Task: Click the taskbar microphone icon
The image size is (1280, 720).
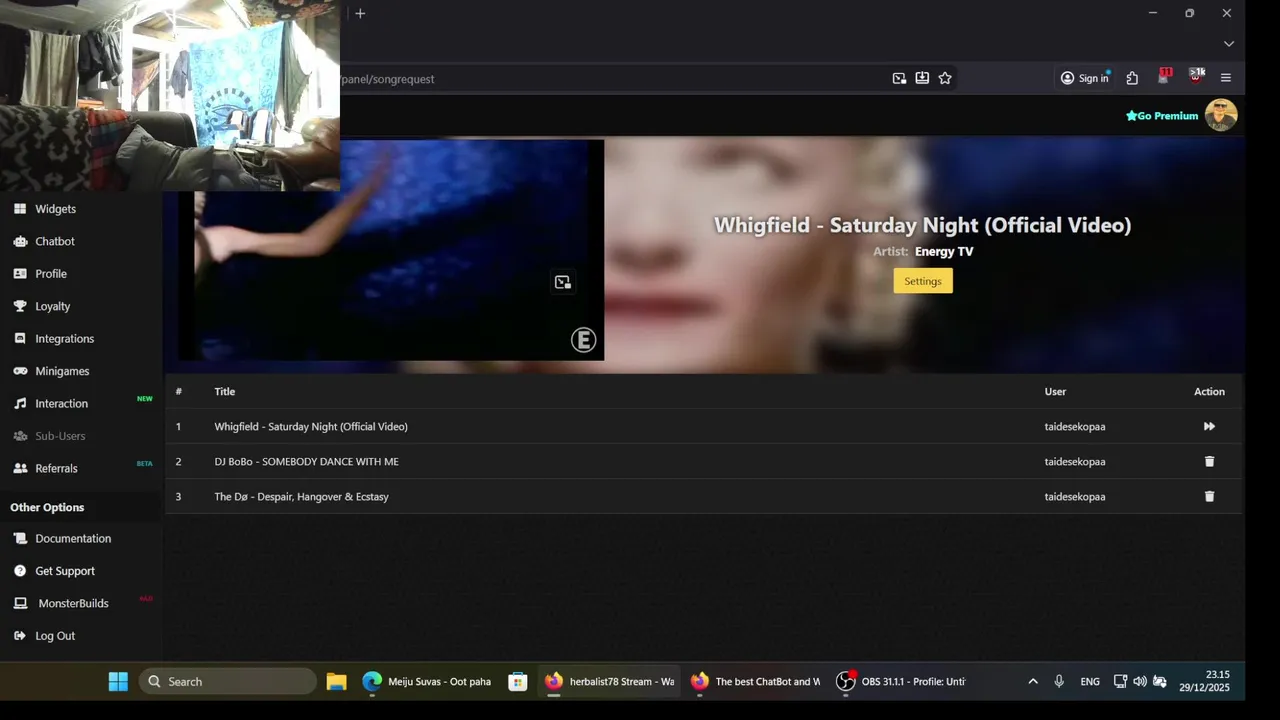Action: coord(1059,681)
